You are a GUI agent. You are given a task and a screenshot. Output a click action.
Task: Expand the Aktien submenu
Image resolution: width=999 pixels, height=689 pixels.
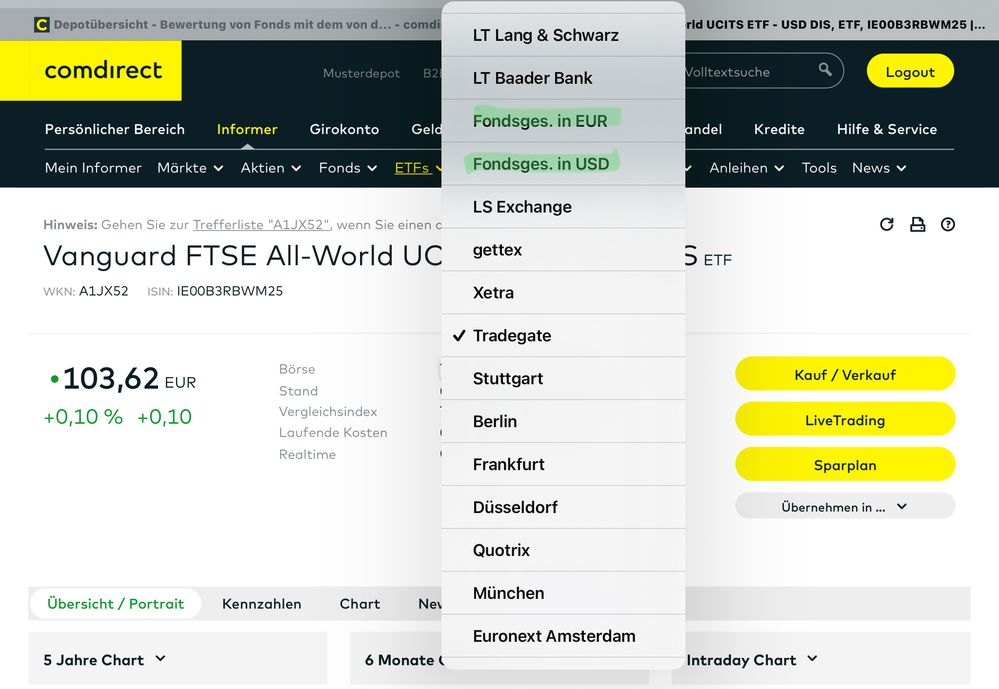click(270, 168)
